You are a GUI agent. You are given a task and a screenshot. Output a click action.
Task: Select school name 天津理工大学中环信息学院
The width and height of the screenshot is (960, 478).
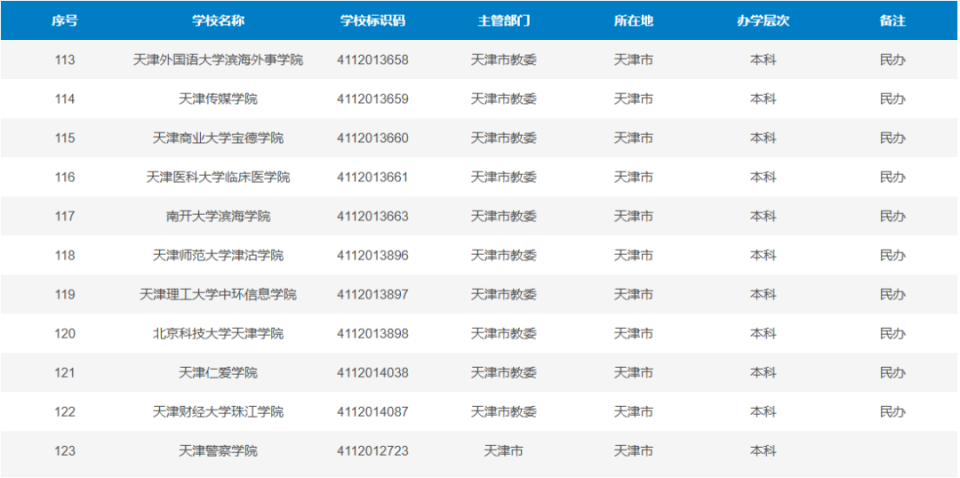pos(218,295)
